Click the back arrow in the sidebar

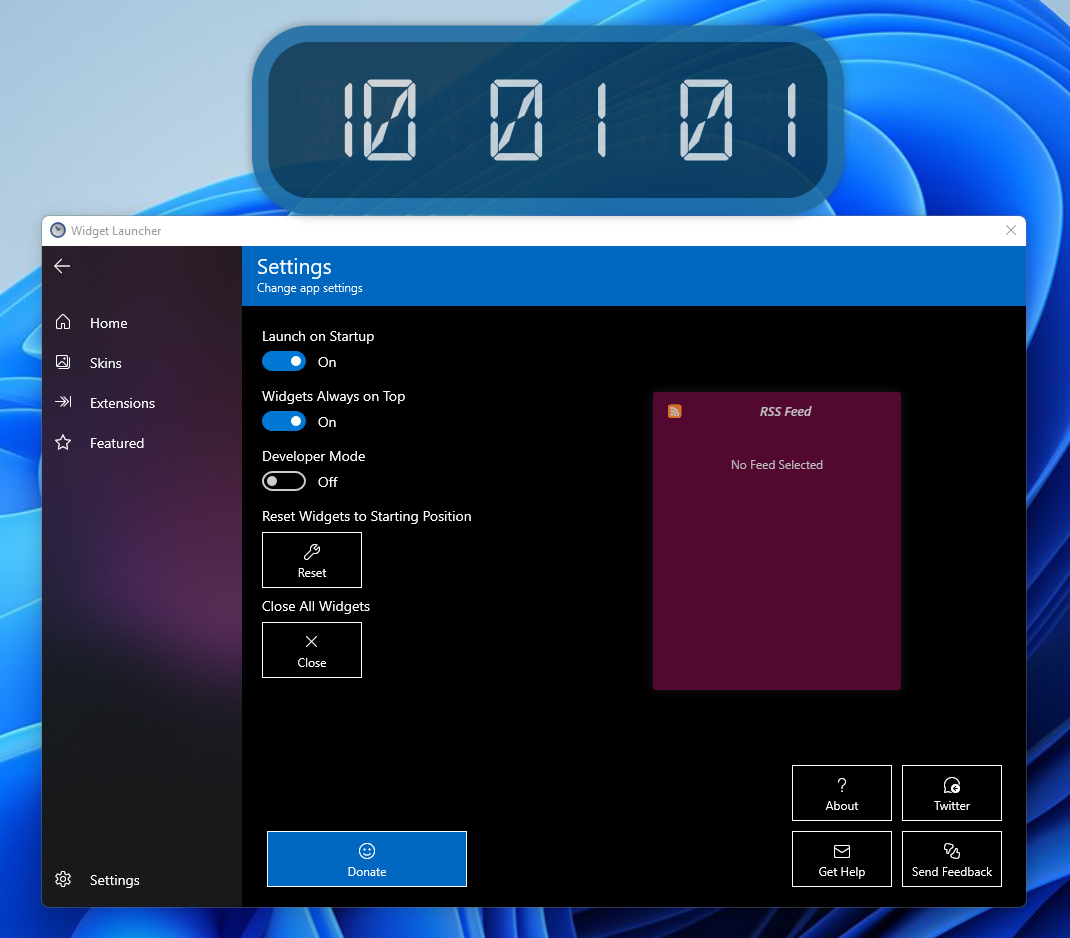pyautogui.click(x=62, y=266)
